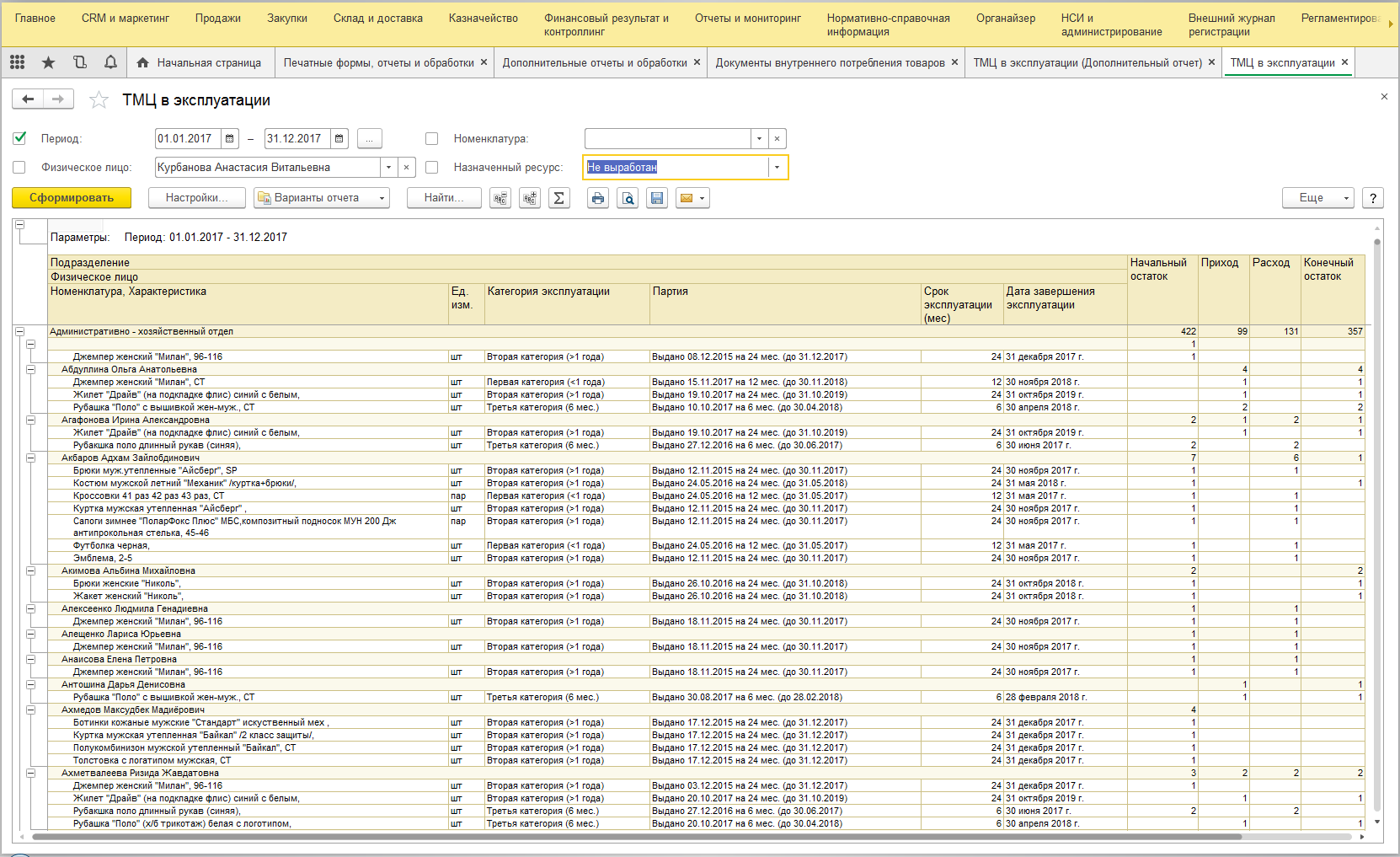Go forward with the right arrow button

[58, 99]
